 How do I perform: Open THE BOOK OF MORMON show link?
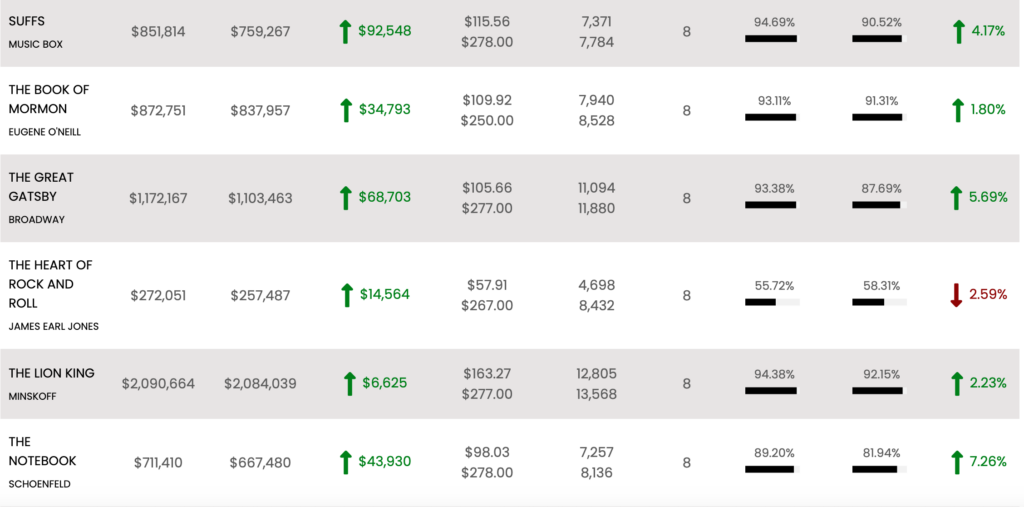[49, 99]
